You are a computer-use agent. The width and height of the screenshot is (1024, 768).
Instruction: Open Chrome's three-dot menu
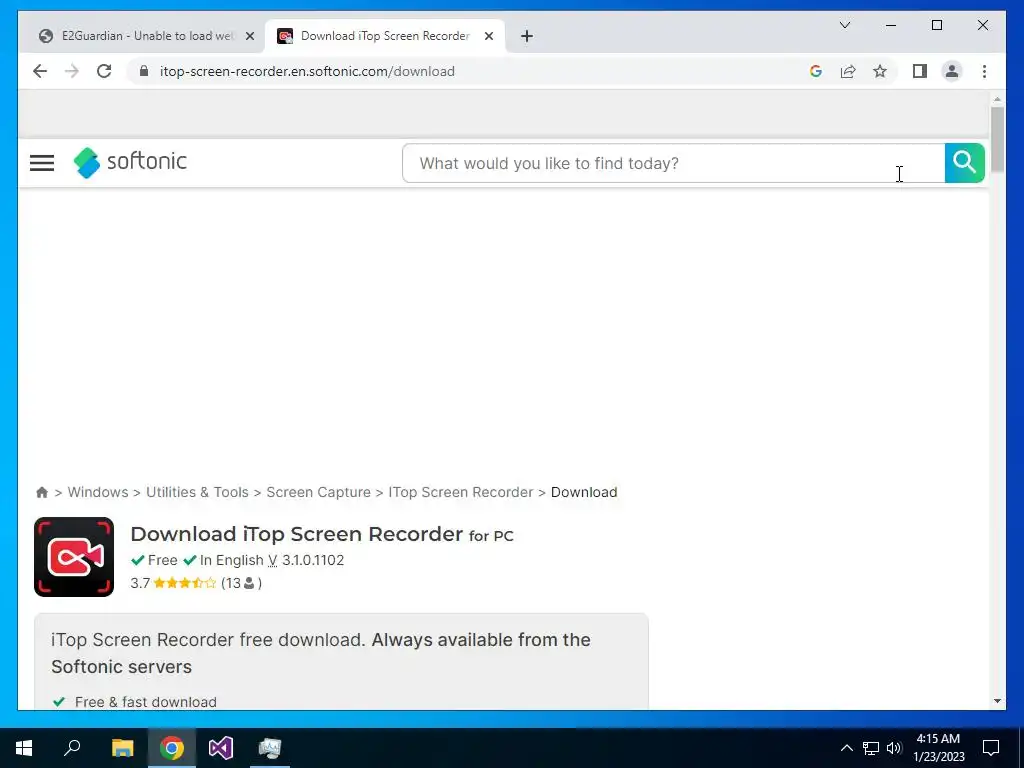pyautogui.click(x=984, y=71)
